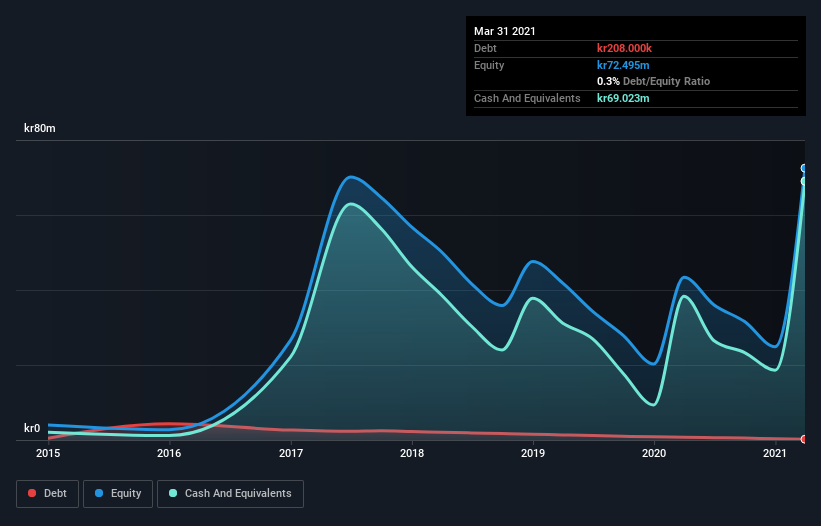Click the kr72.495m equity value
Image resolution: width=821 pixels, height=526 pixels.
[623, 65]
